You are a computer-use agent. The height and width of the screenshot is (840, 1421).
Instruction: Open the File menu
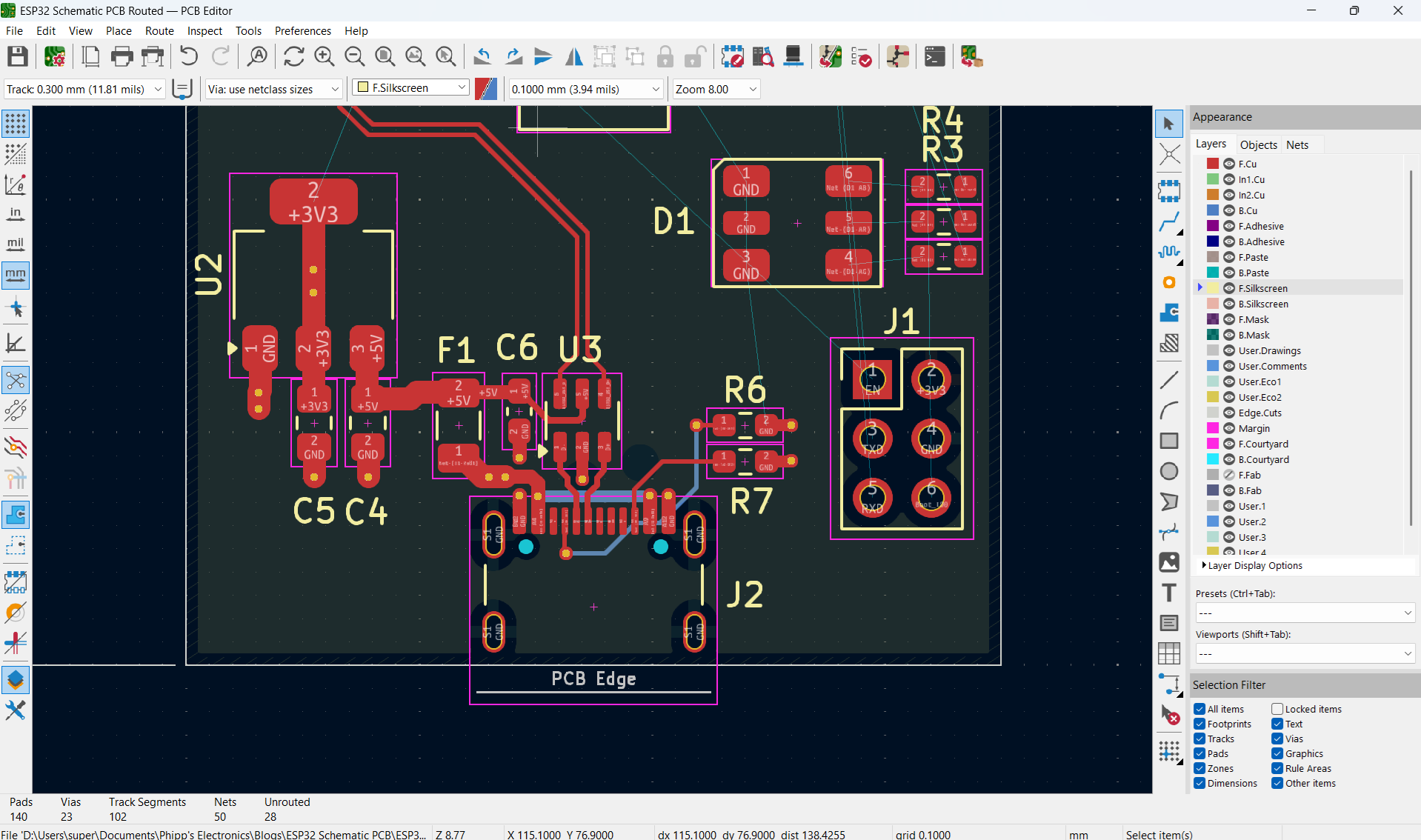coord(14,30)
